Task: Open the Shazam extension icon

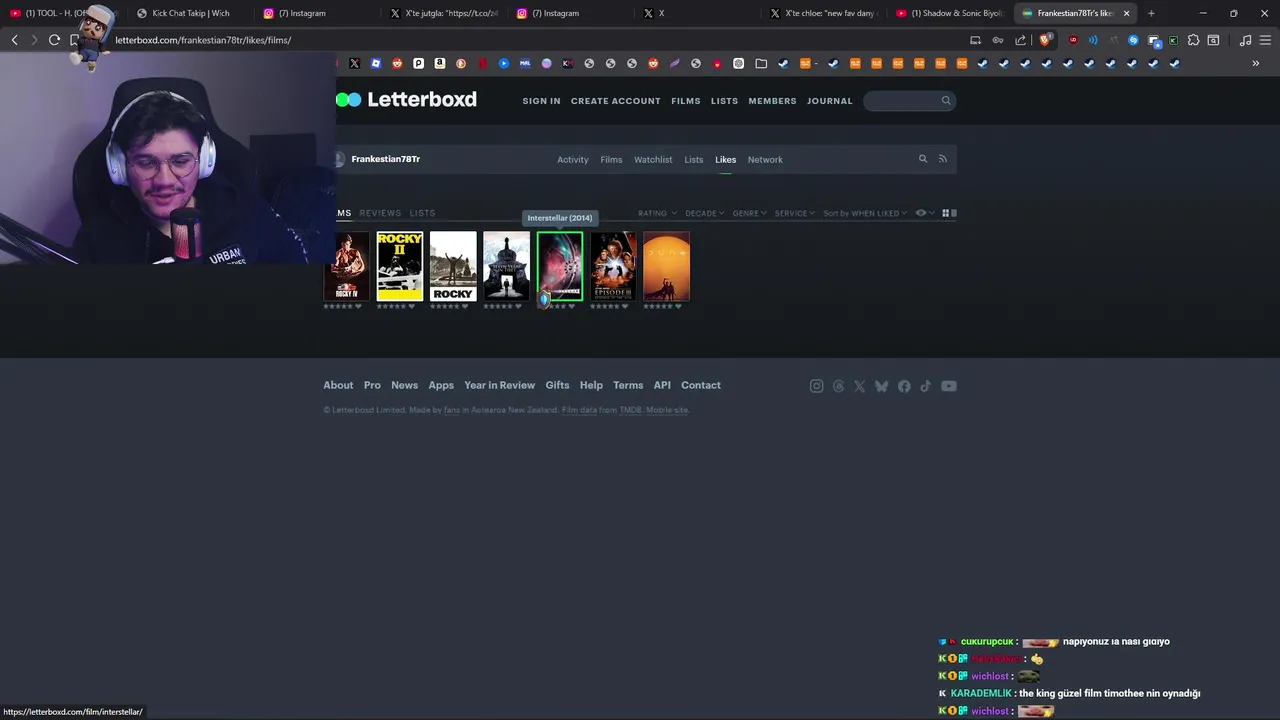Action: pyautogui.click(x=1133, y=40)
